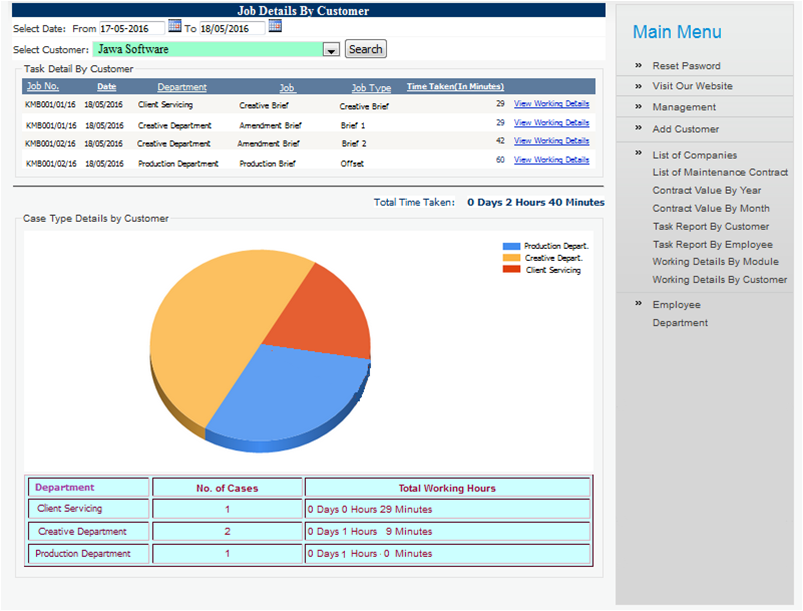Select '0 Days 0 Hours 29 Minutes' cell
803x611 pixels.
(448, 509)
